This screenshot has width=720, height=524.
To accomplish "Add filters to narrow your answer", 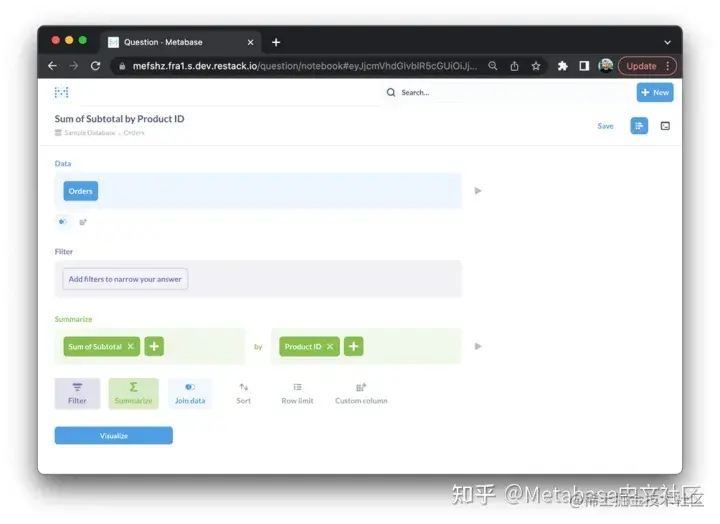I will pyautogui.click(x=125, y=279).
